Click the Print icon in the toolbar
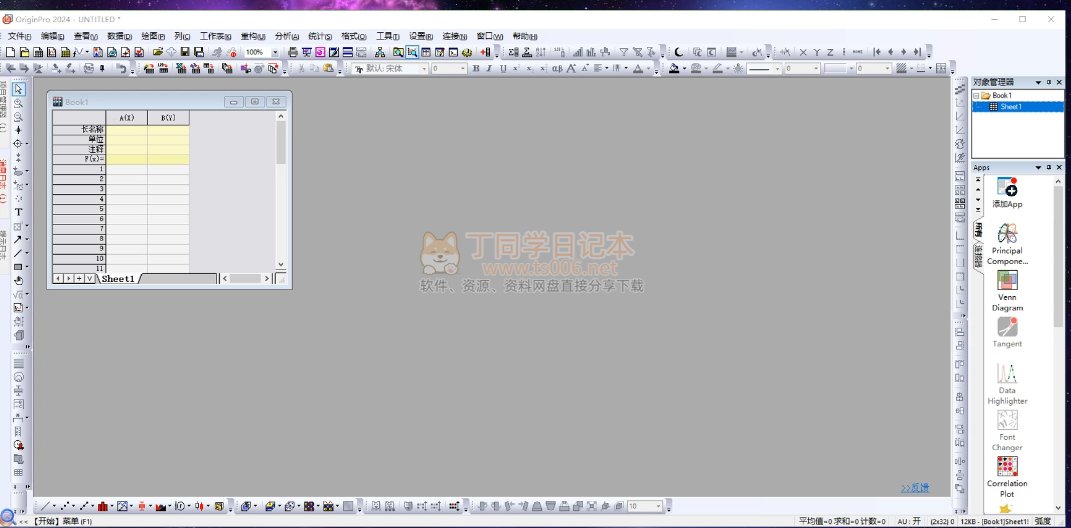Image resolution: width=1071 pixels, height=528 pixels. [x=293, y=52]
